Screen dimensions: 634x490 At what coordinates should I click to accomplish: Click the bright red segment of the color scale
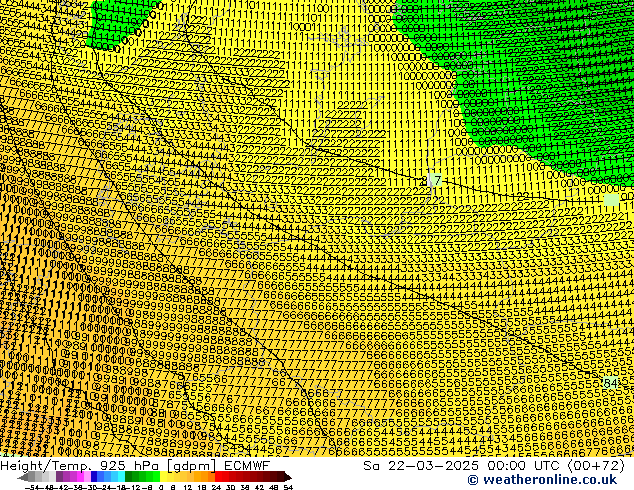coord(218,476)
